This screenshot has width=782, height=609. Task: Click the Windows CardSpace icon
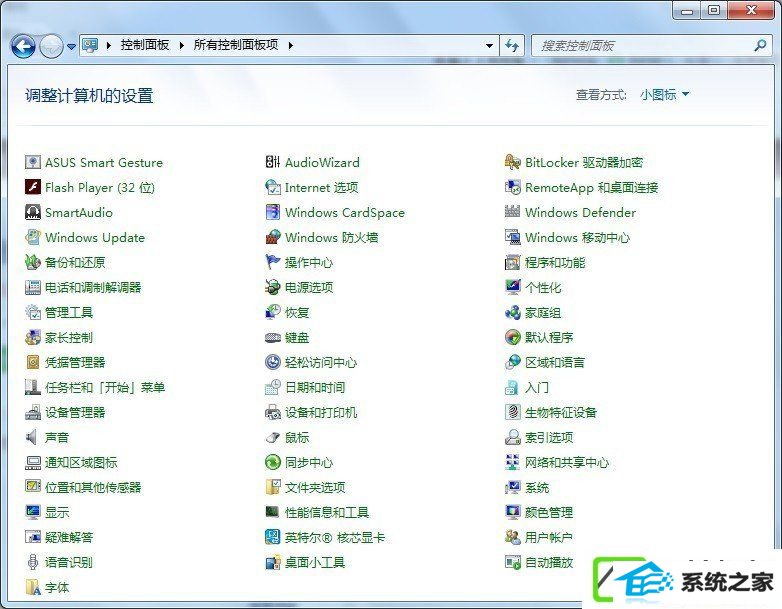tap(273, 212)
